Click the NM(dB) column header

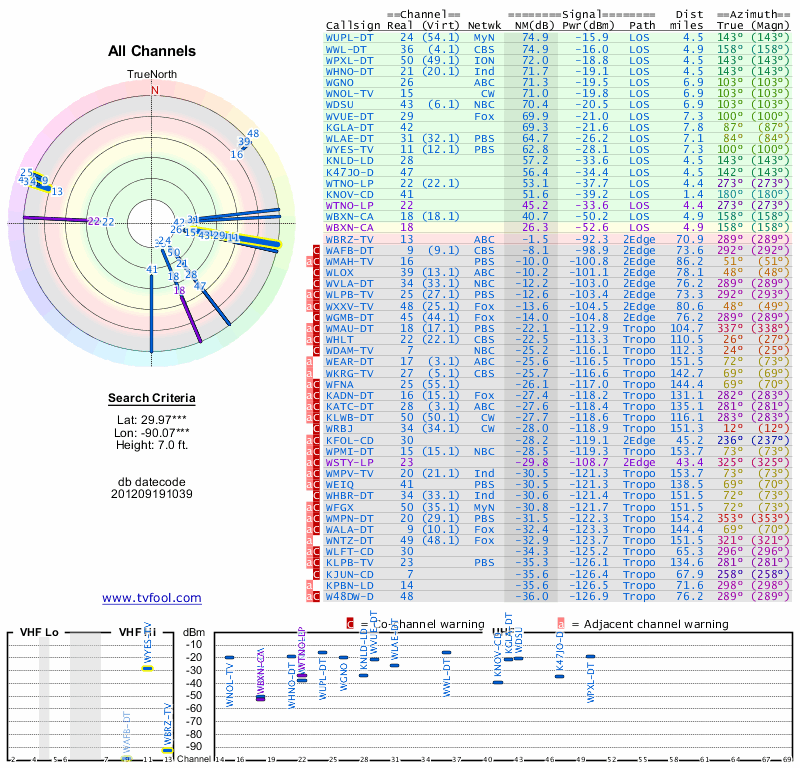pos(535,26)
